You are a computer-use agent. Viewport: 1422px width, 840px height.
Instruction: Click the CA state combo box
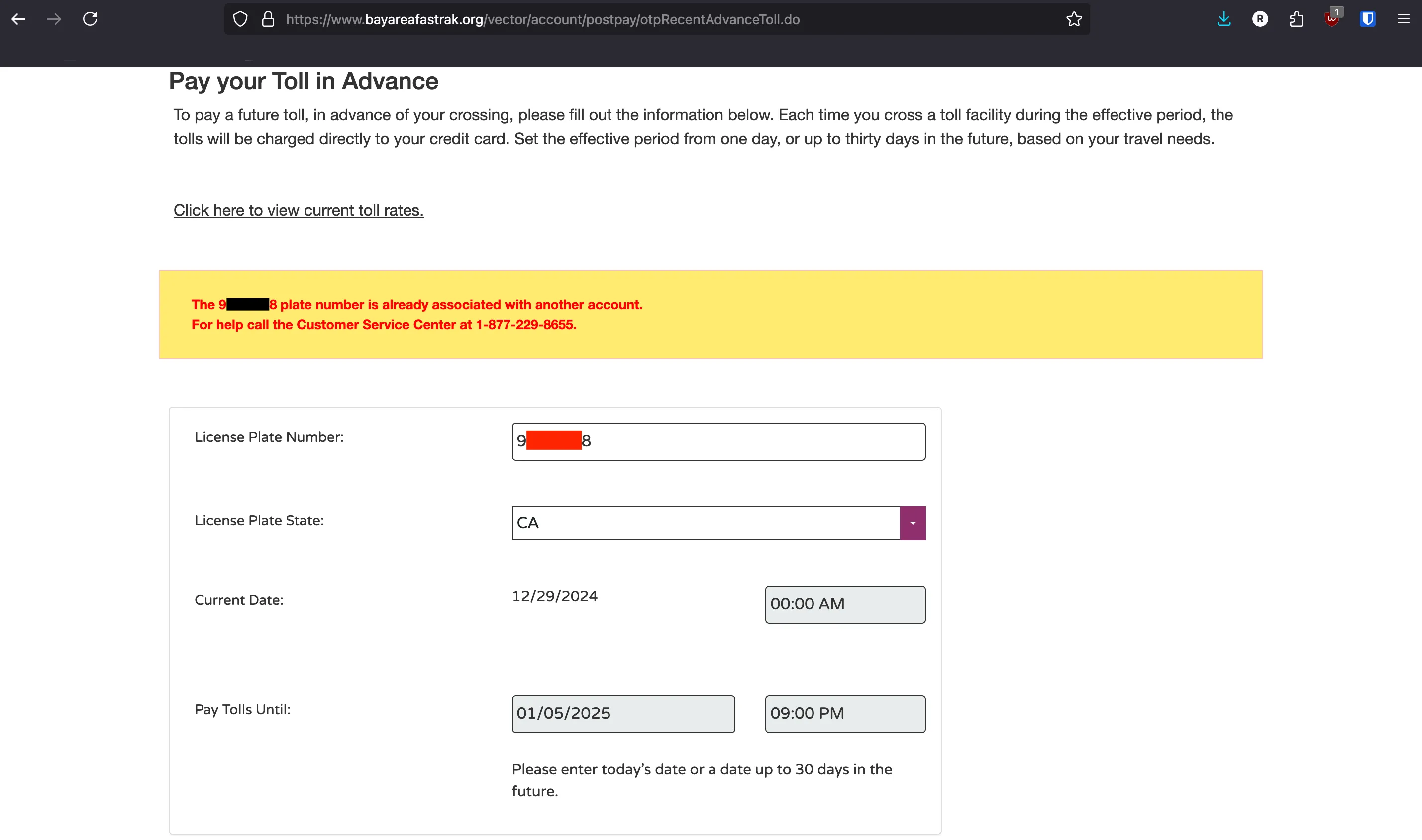coord(705,523)
